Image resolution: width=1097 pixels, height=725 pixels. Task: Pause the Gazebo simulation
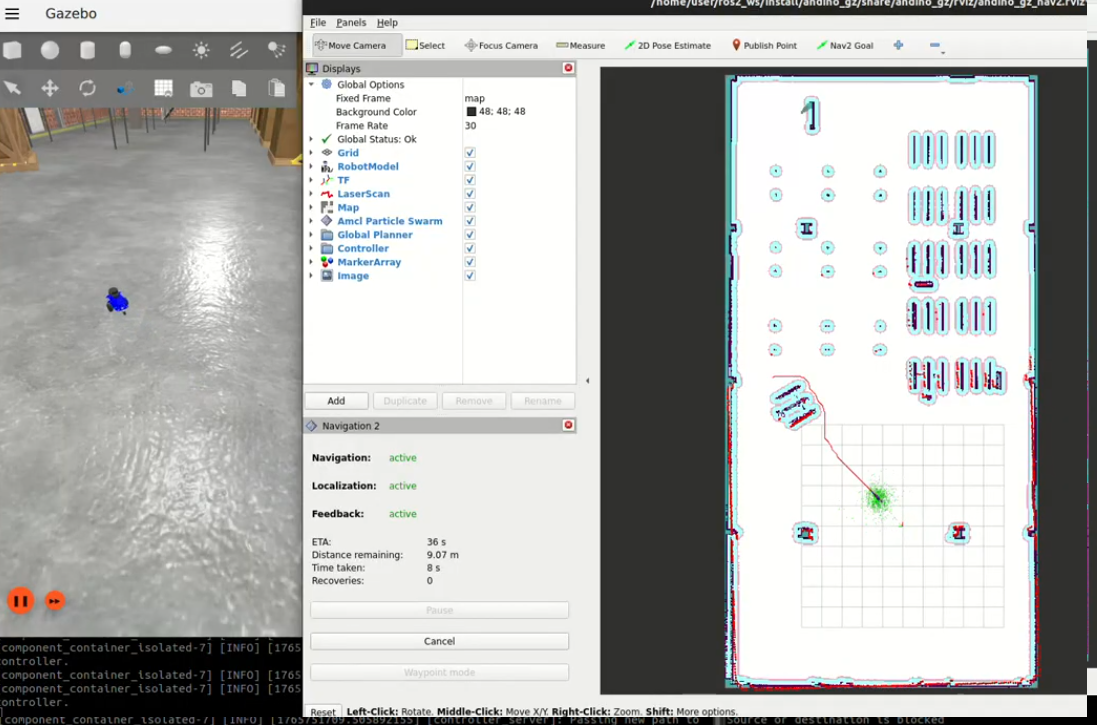[20, 600]
